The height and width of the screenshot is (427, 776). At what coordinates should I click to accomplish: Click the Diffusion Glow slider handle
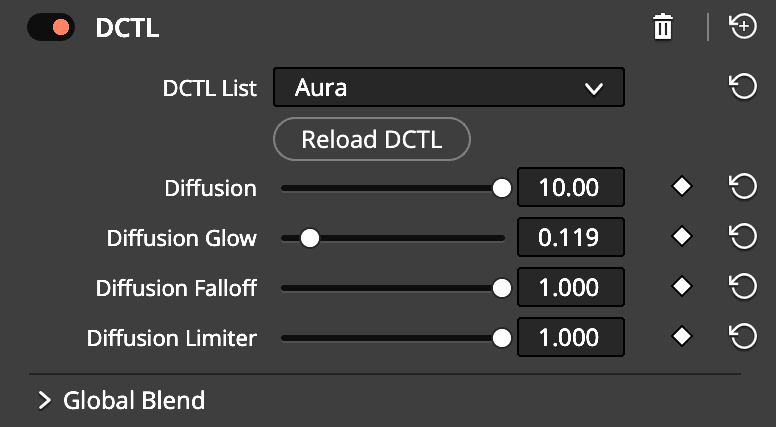click(x=310, y=238)
